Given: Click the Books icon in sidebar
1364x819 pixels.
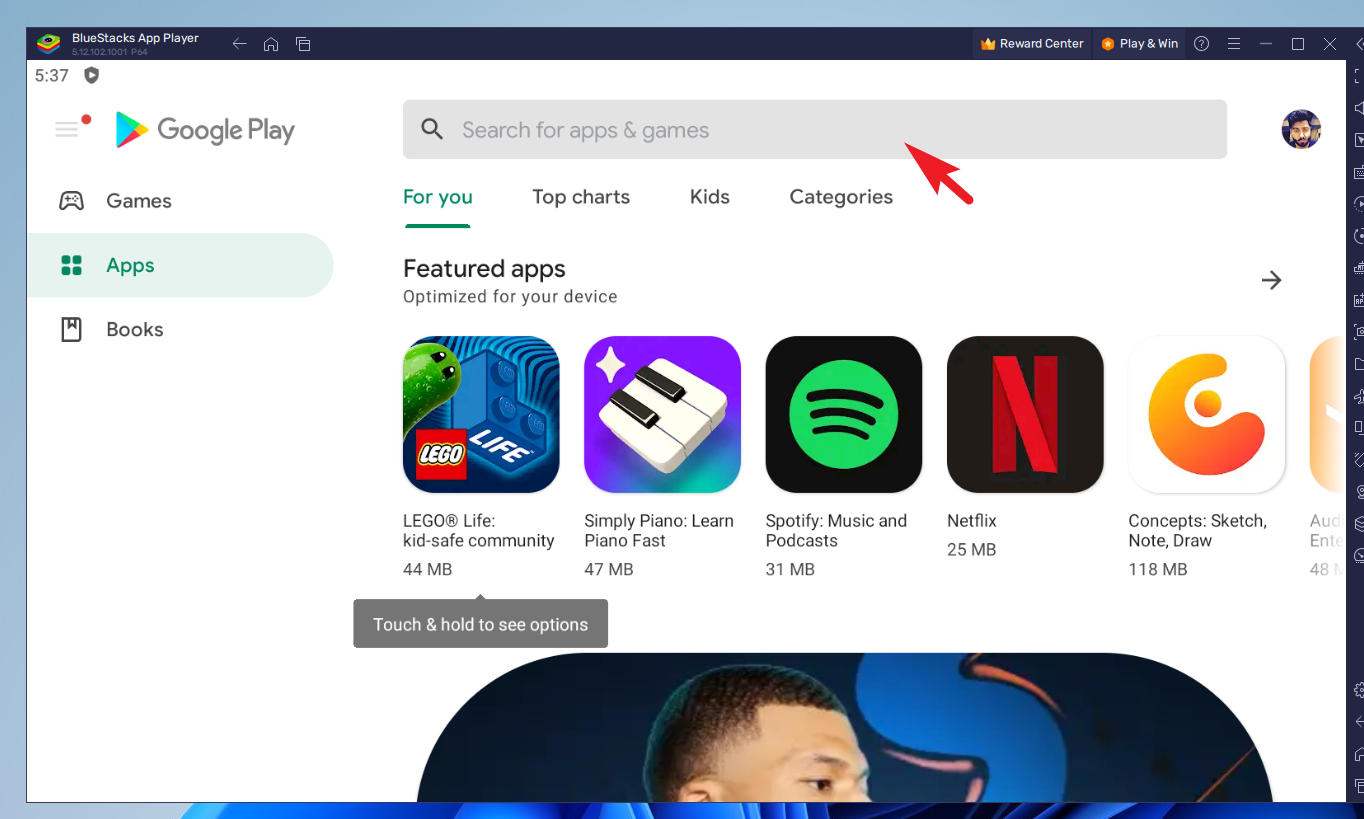Looking at the screenshot, I should pyautogui.click(x=71, y=329).
